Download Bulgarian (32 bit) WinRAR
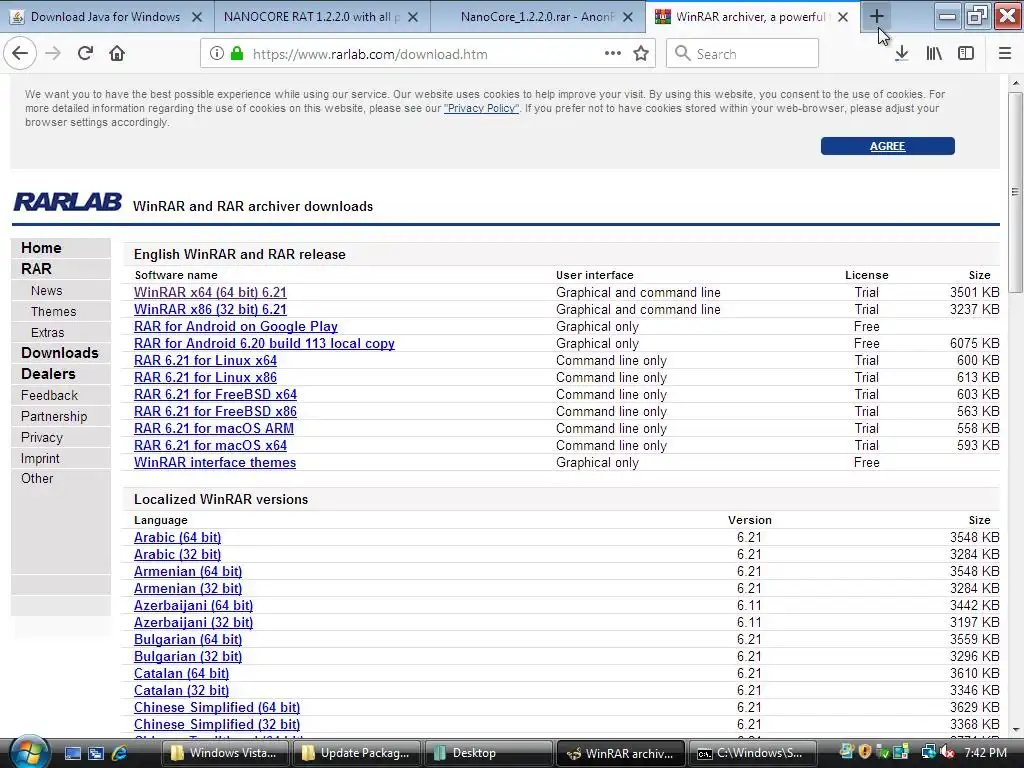1024x768 pixels. click(x=188, y=656)
